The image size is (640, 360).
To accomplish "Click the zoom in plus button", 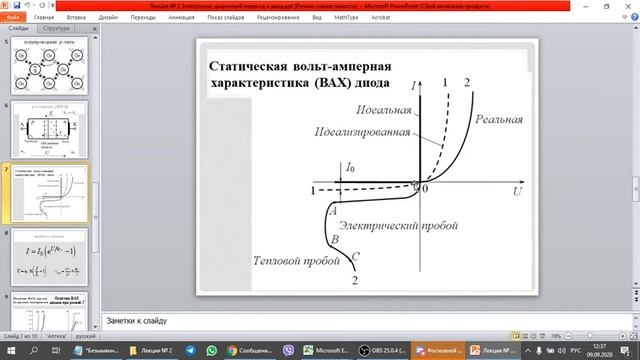I will [622, 336].
